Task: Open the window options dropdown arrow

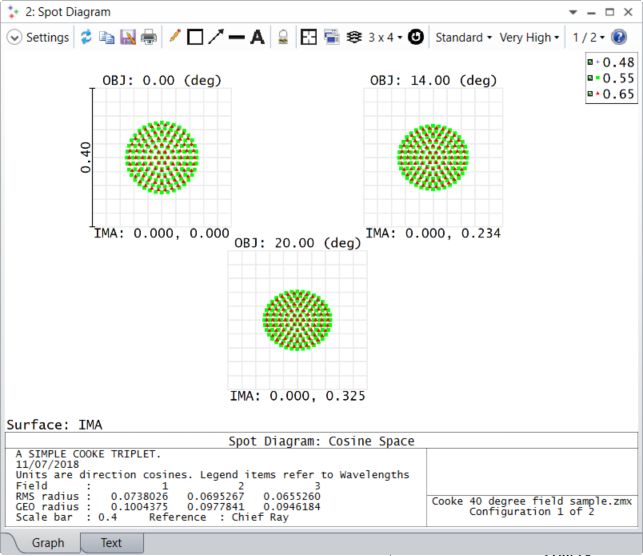Action: coord(573,12)
